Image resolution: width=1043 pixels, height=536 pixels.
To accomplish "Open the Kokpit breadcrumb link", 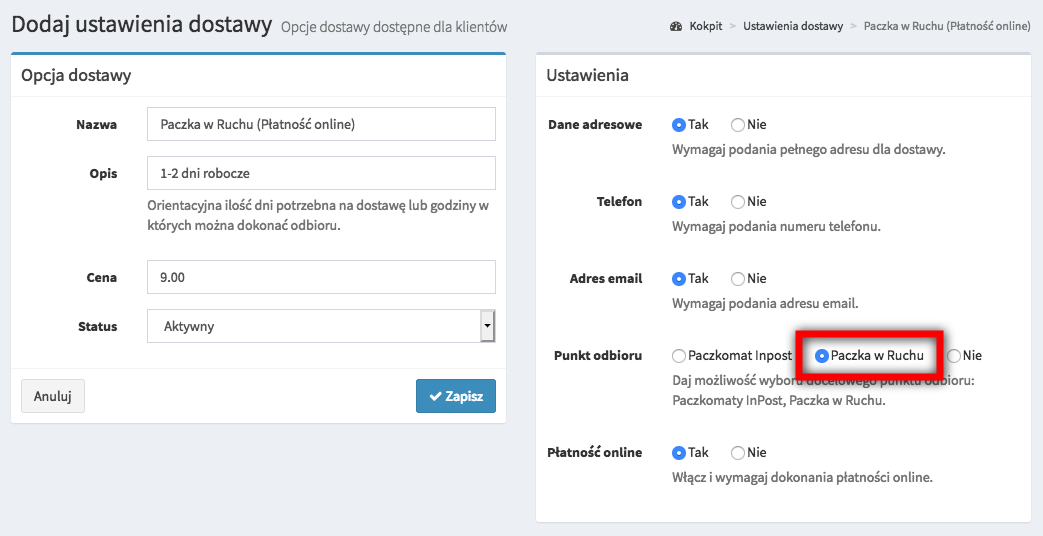I will [x=706, y=27].
